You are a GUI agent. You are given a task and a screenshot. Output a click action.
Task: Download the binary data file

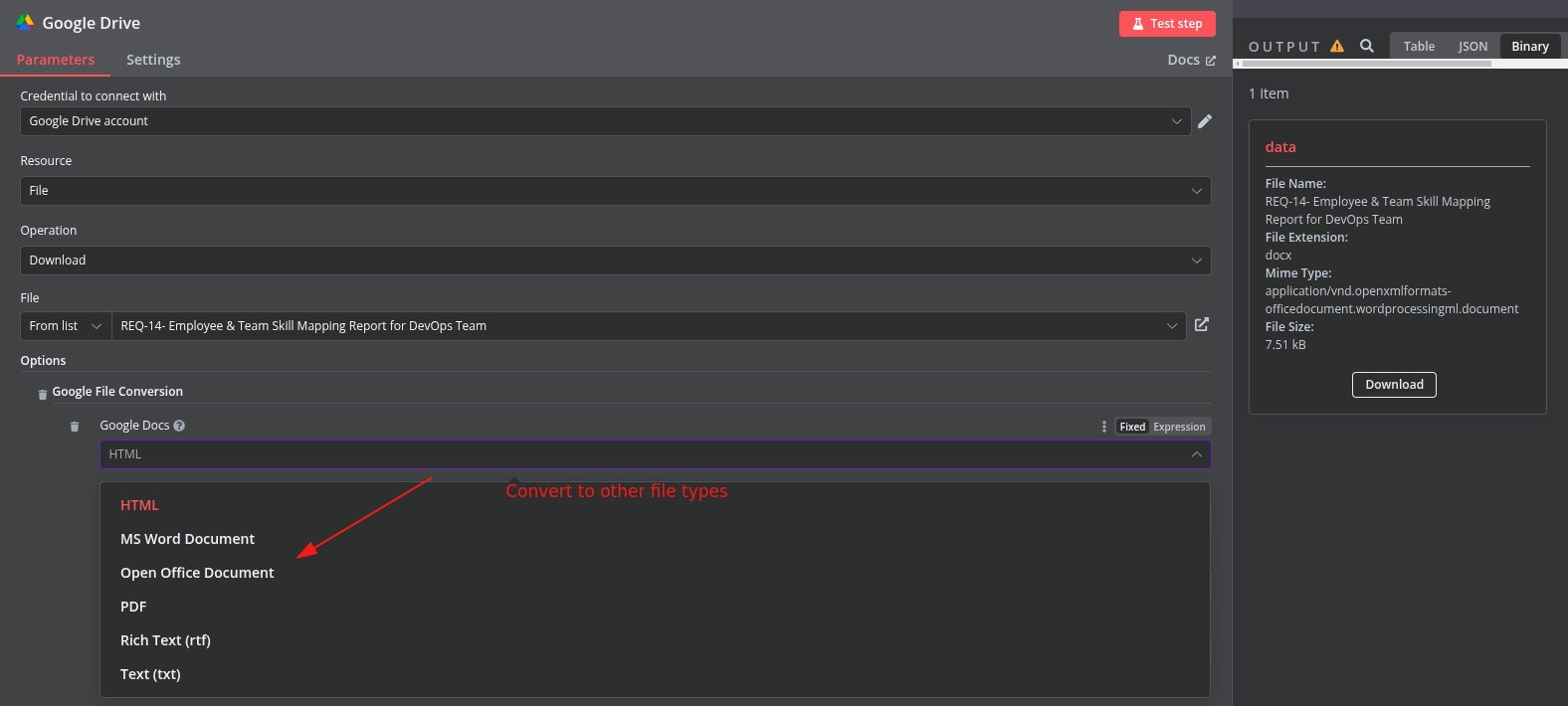click(x=1394, y=385)
